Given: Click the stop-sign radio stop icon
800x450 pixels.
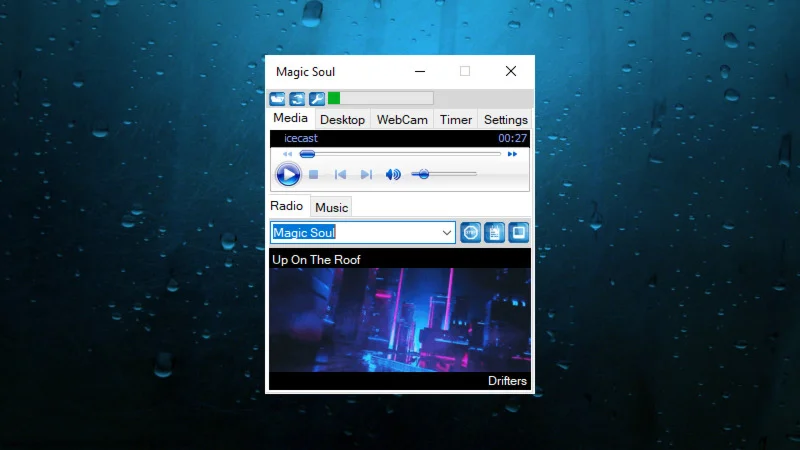Looking at the screenshot, I should (x=470, y=233).
